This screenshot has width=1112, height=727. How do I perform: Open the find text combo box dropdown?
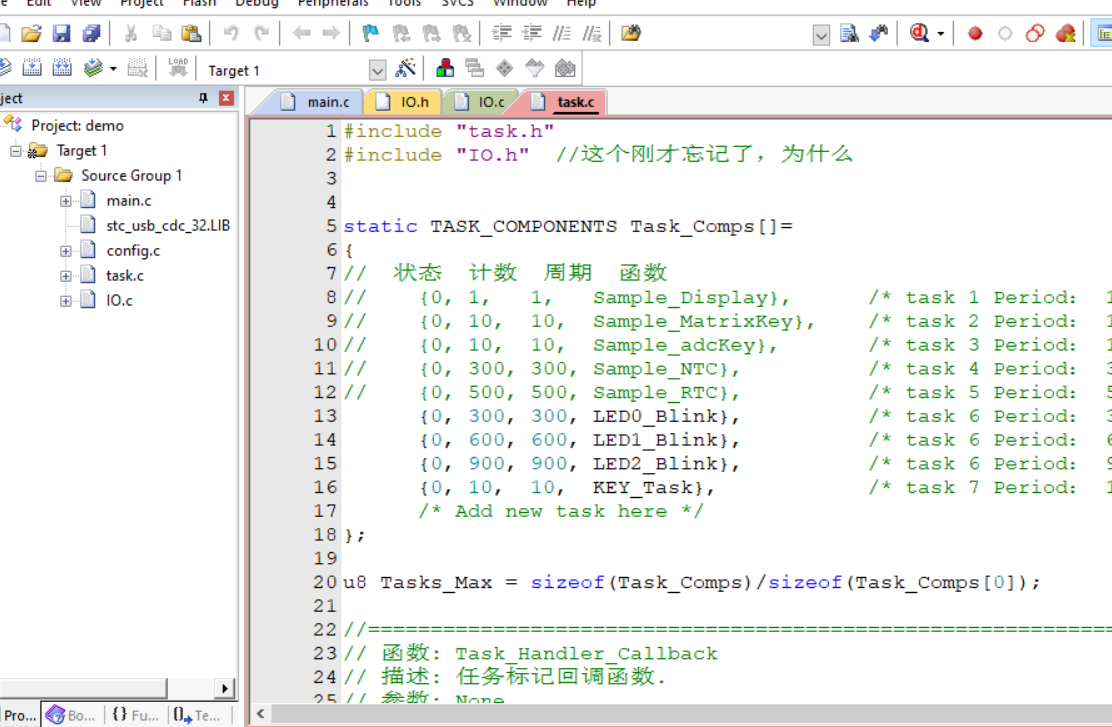pyautogui.click(x=821, y=35)
